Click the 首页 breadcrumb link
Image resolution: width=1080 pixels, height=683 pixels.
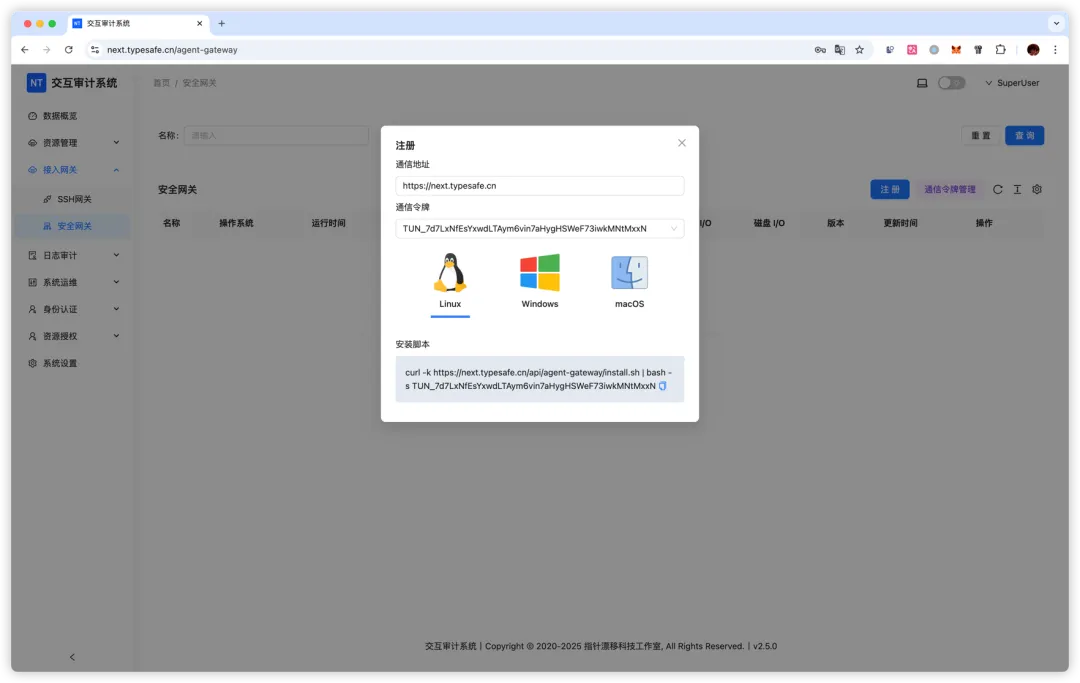click(x=161, y=83)
